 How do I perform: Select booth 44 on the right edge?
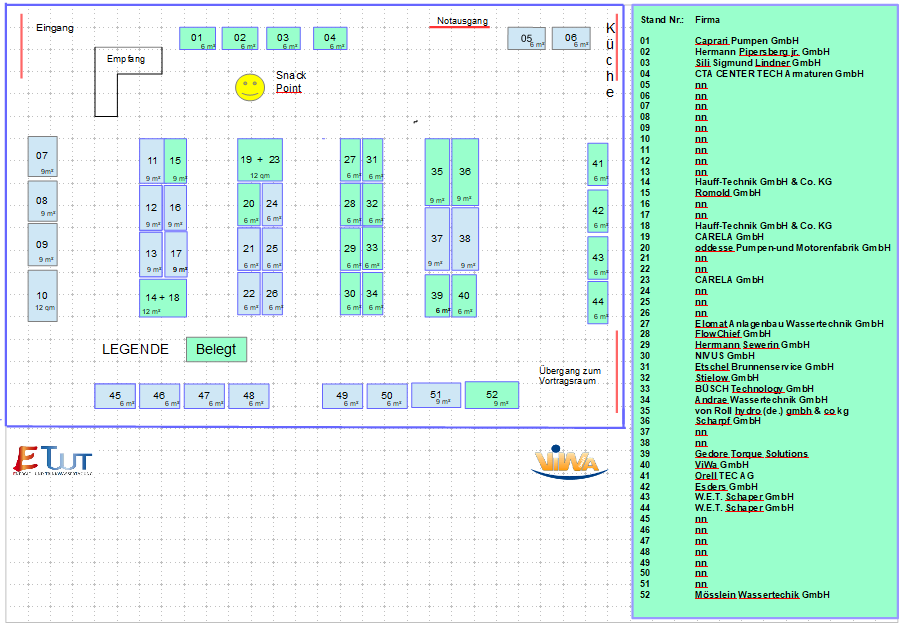tap(598, 302)
